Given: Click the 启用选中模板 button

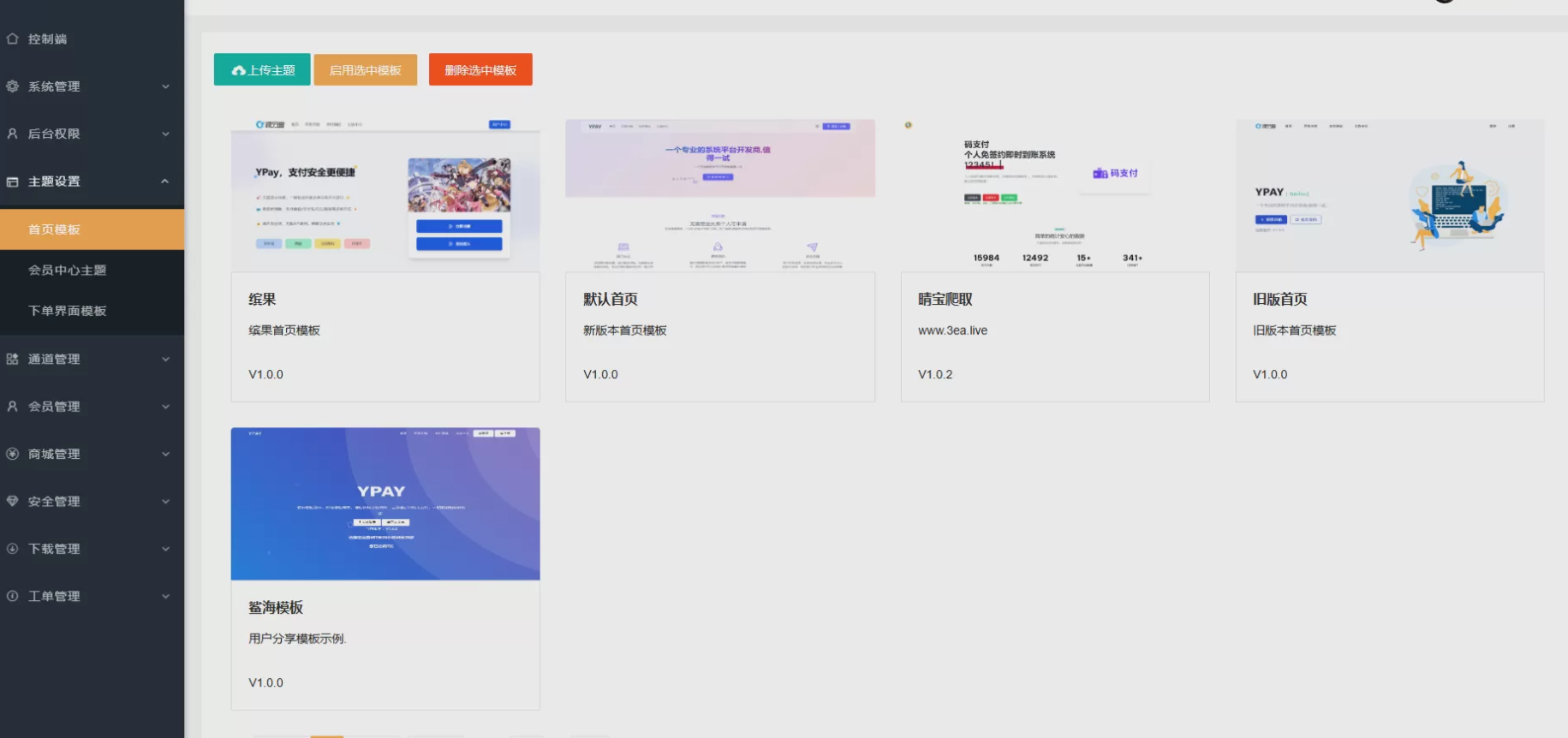Looking at the screenshot, I should (x=366, y=70).
